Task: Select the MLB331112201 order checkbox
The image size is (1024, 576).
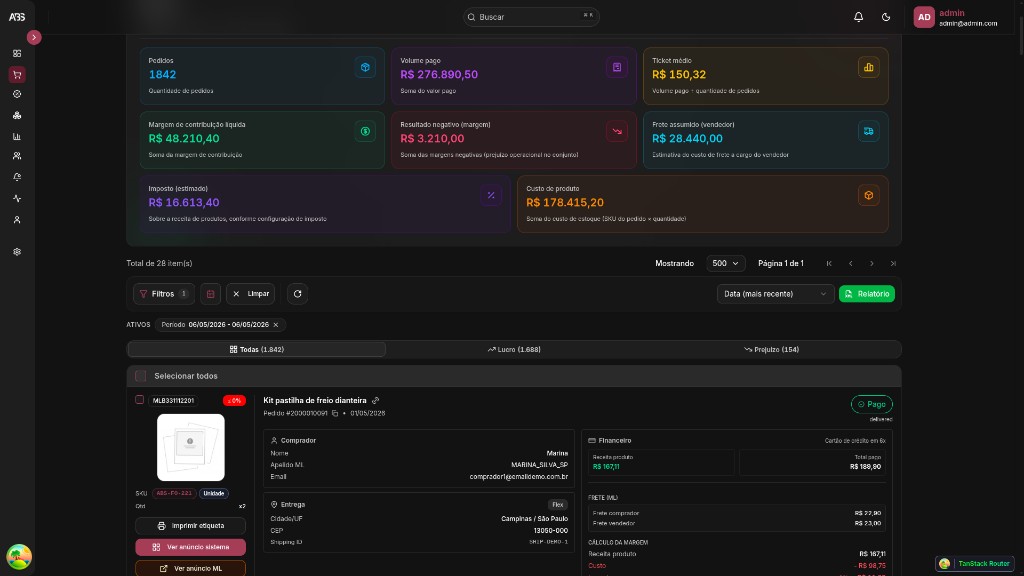Action: [139, 400]
